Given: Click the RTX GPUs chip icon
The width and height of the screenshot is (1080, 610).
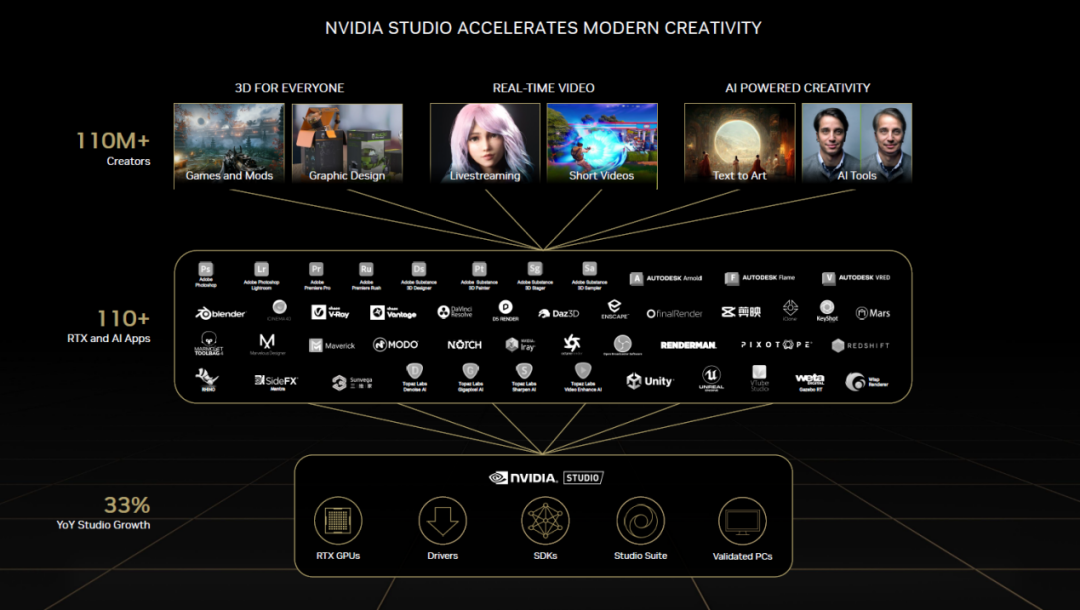Looking at the screenshot, I should coord(338,520).
